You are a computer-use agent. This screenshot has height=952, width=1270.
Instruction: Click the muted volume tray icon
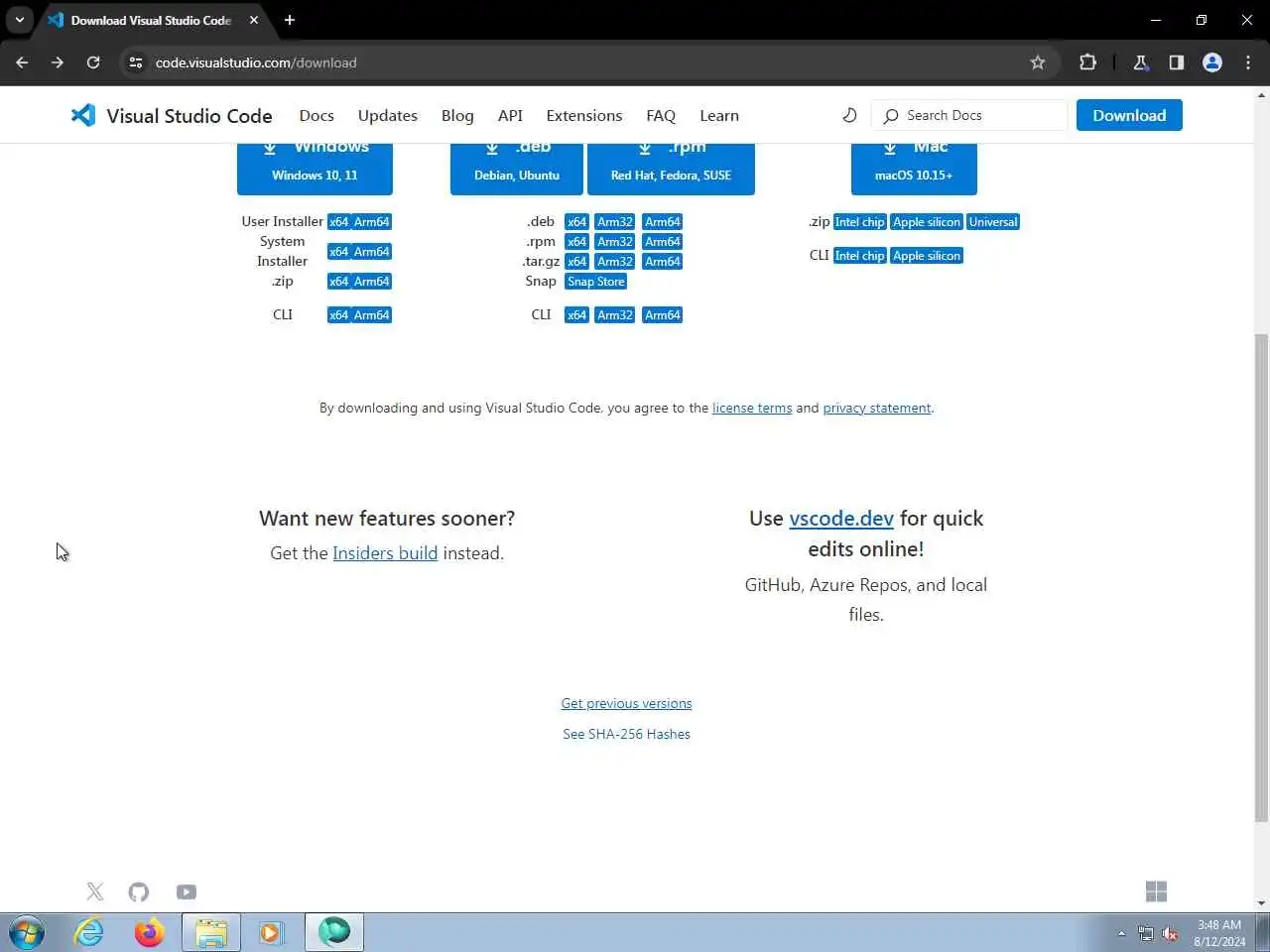(x=1170, y=934)
